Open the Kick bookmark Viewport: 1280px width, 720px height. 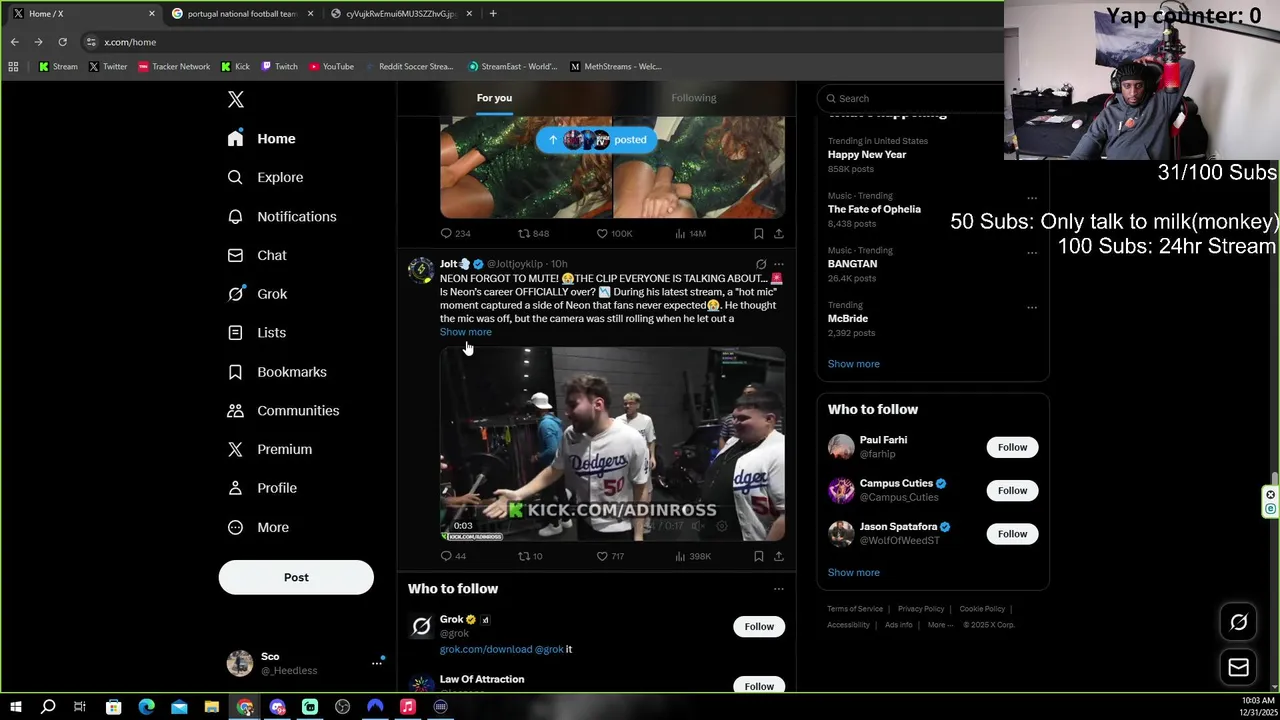coord(234,66)
